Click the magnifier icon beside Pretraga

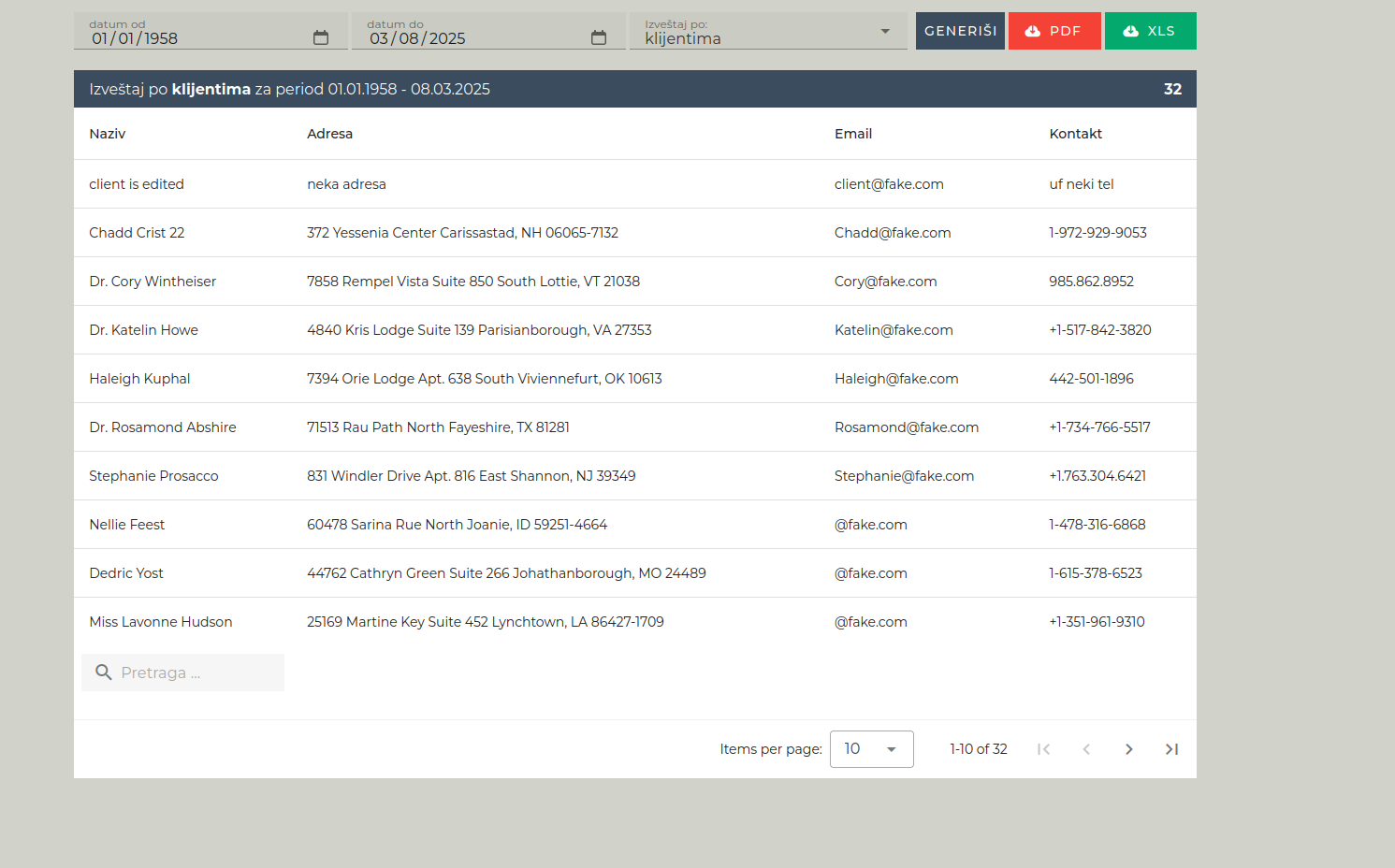click(104, 673)
